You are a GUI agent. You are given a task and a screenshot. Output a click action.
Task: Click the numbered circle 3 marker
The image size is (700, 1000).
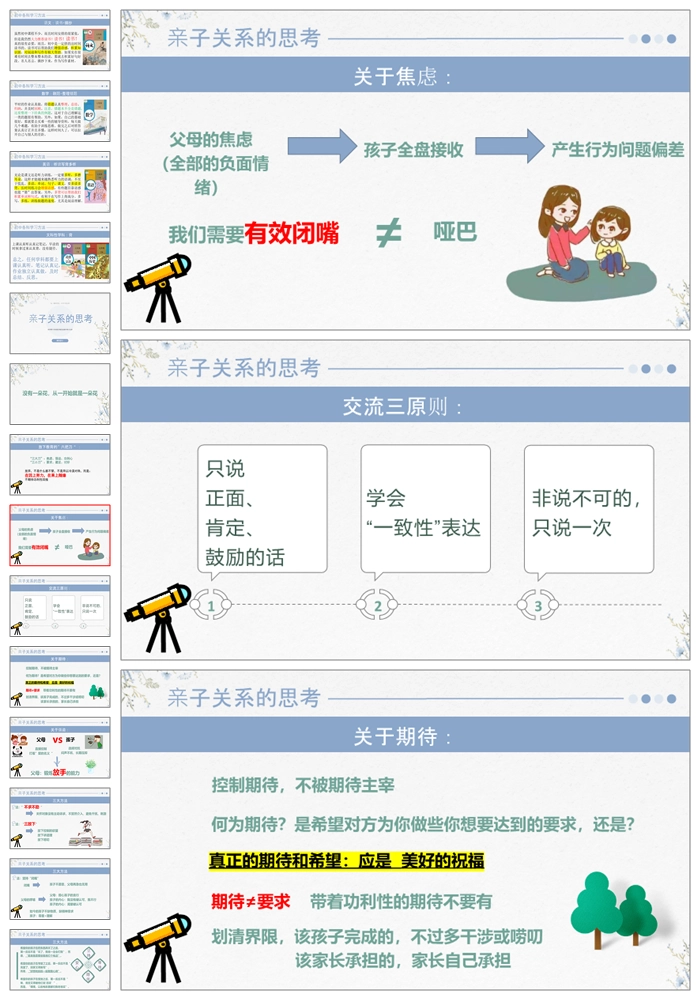[538, 605]
